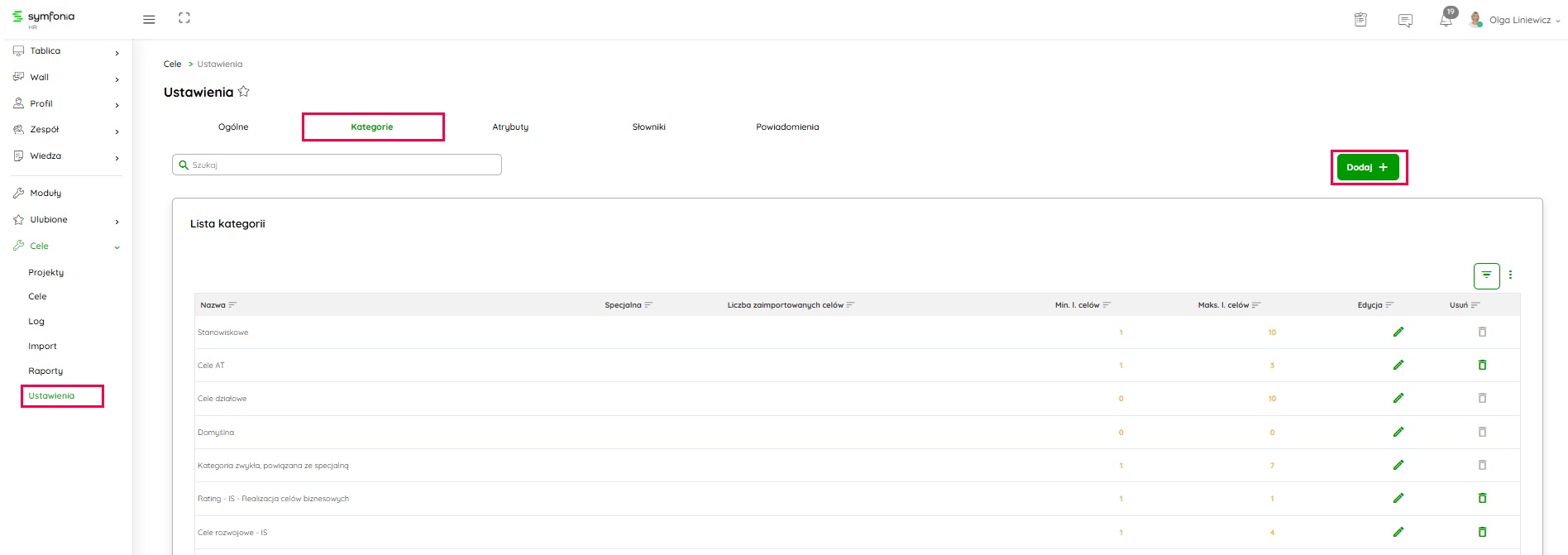Click the hamburger menu icon
1568x555 pixels.
(x=149, y=19)
